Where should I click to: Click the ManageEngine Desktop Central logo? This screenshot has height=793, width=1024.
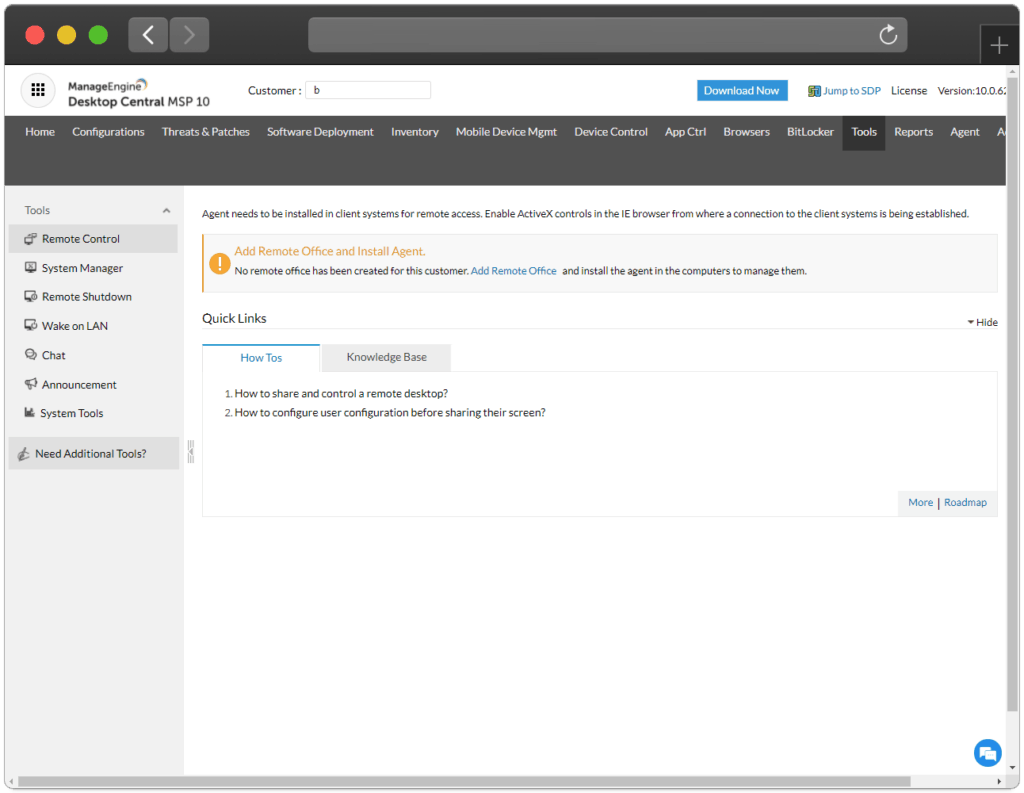click(138, 94)
